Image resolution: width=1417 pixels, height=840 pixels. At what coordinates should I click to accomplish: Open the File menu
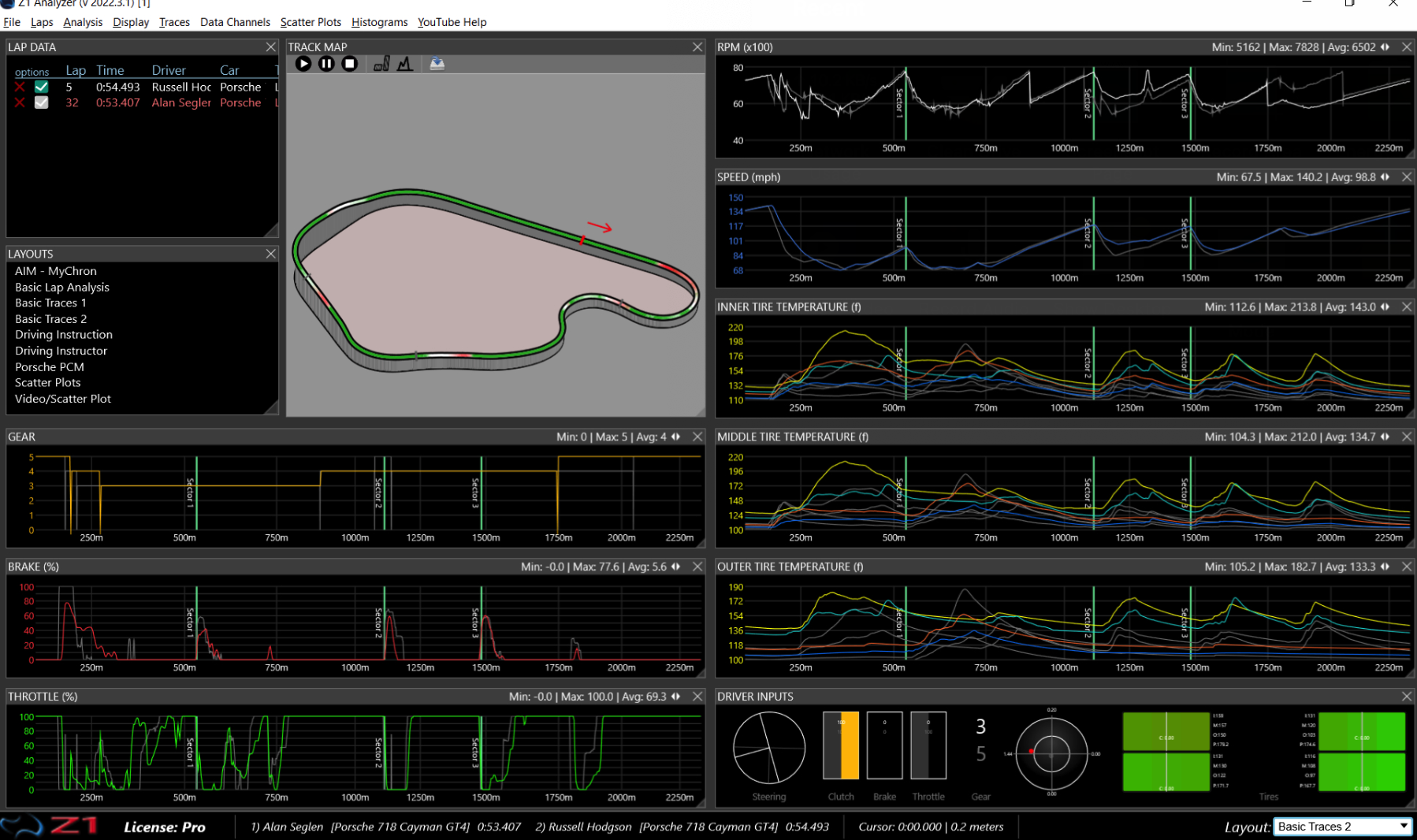[12, 22]
